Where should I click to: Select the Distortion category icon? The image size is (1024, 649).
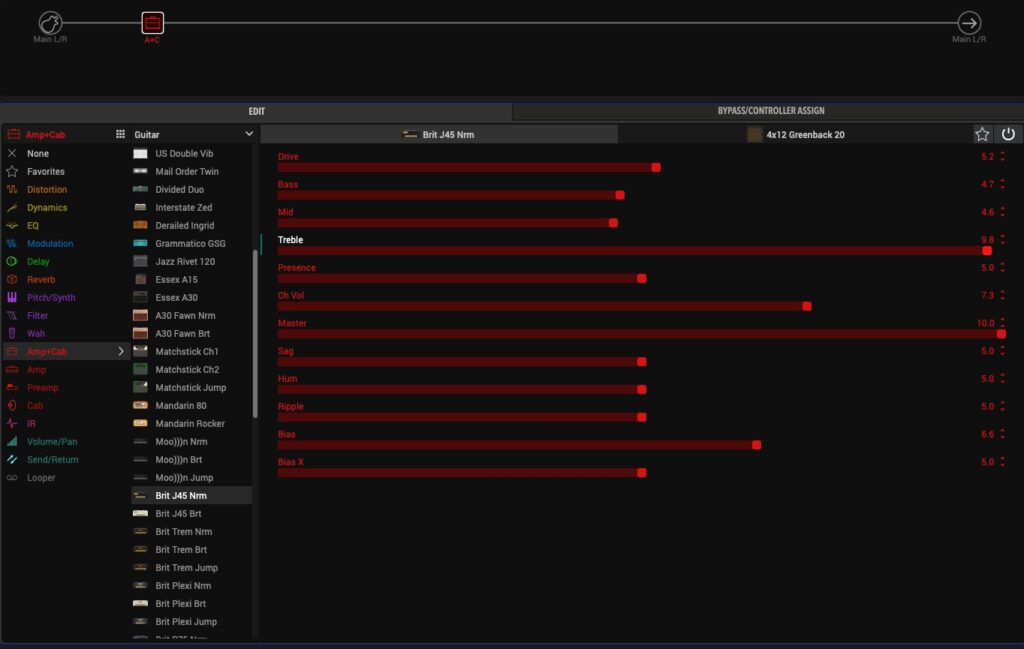(12, 190)
